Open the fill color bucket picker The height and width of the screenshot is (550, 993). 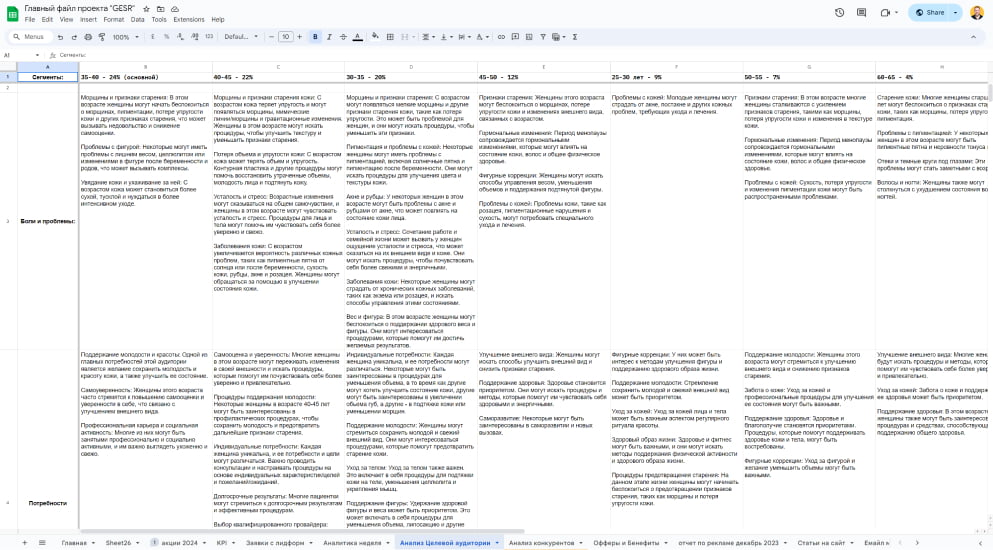click(375, 37)
